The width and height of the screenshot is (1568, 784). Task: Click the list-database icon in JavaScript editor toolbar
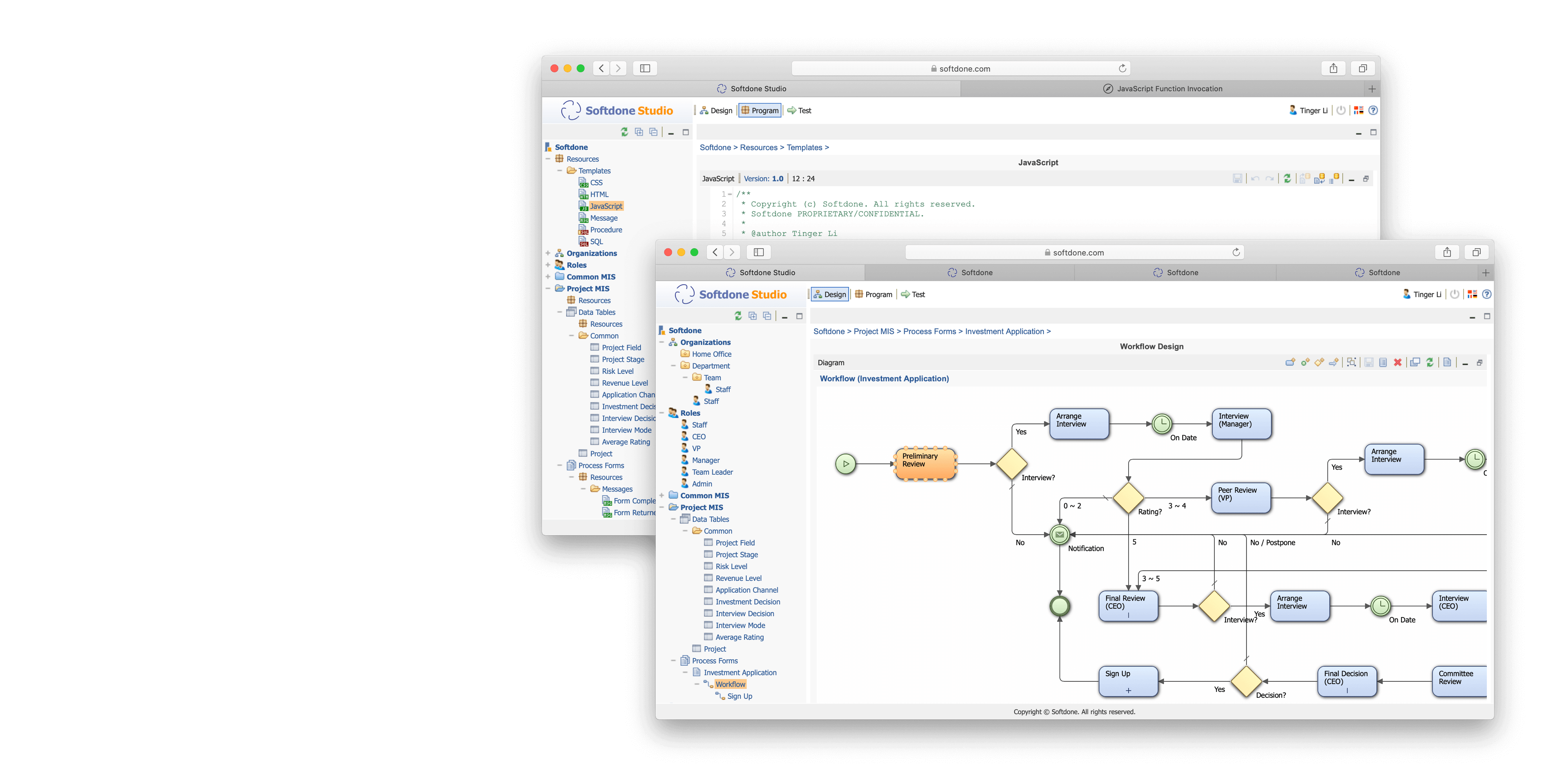(1334, 179)
